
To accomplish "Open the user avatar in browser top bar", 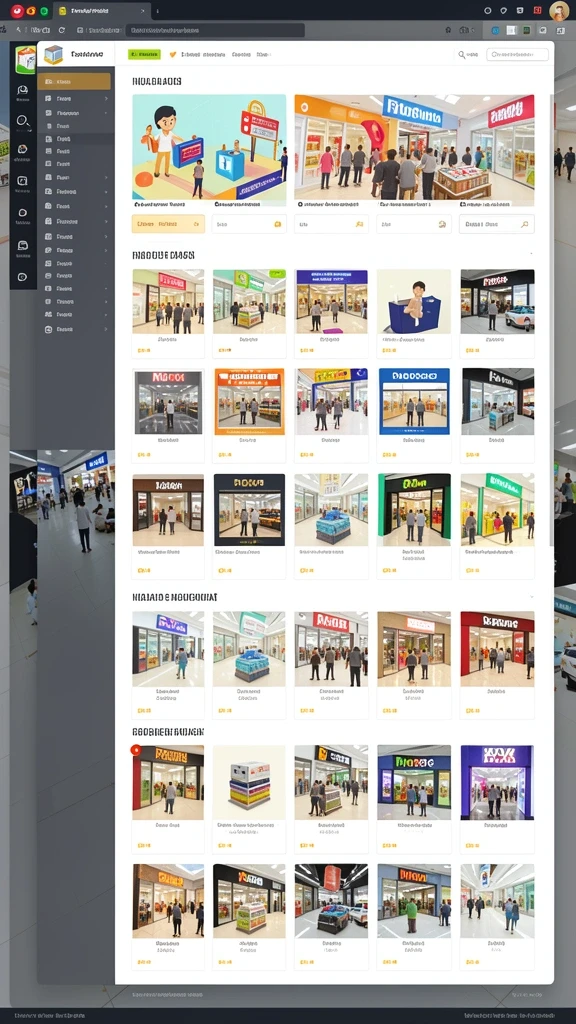I will 559,11.
